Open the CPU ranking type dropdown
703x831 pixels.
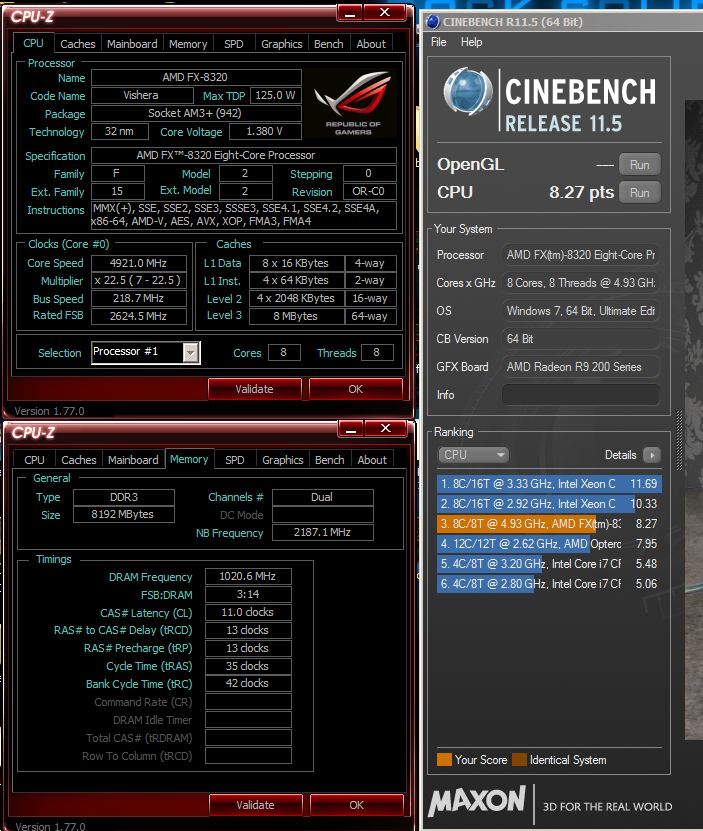click(473, 455)
